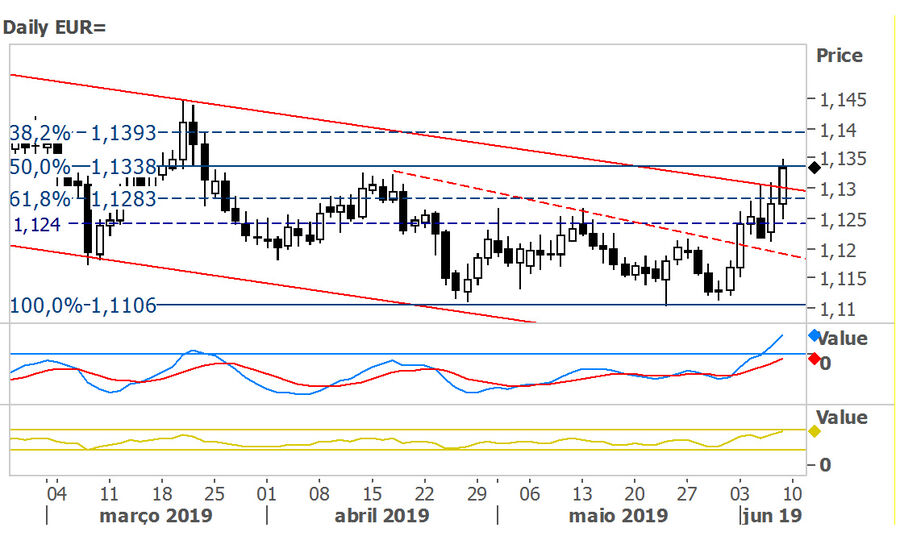Click the latest white candlestick in June

(x=783, y=185)
